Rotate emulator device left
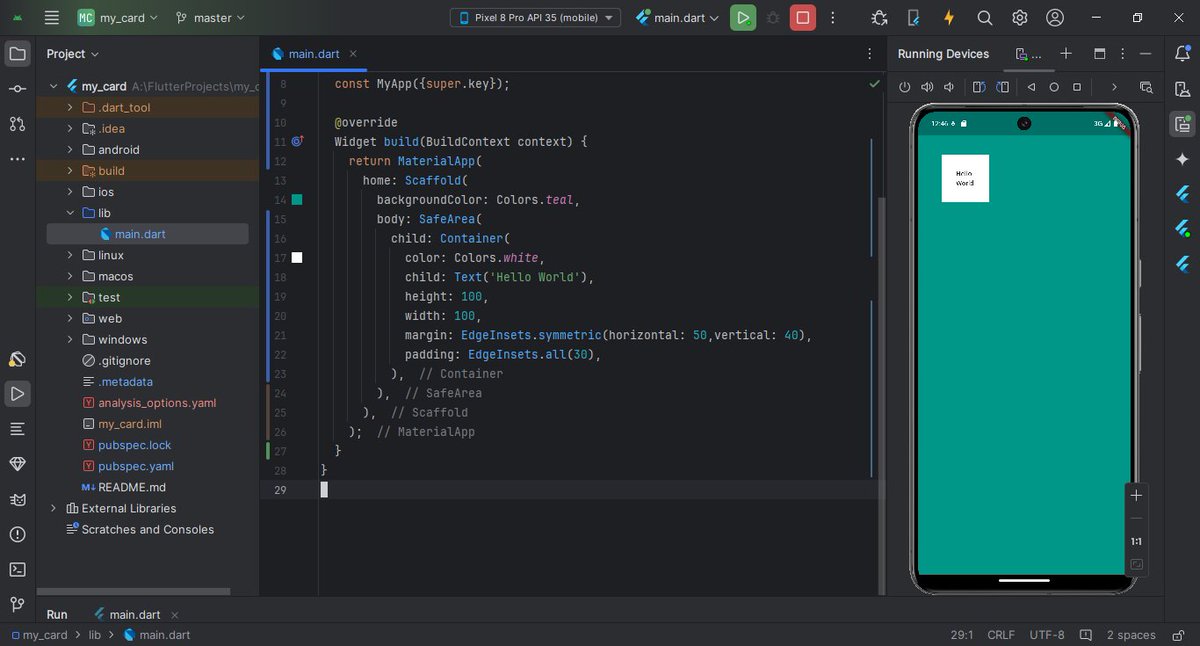Viewport: 1200px width, 646px height. 979,87
